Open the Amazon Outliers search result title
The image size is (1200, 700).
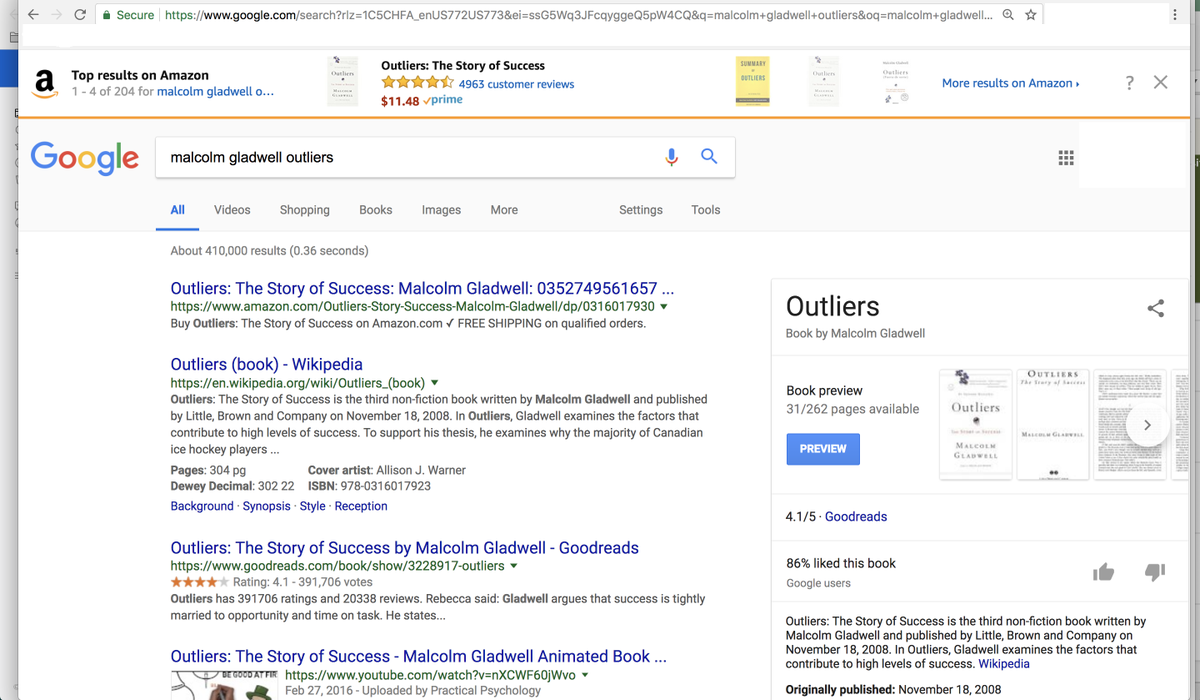pyautogui.click(x=422, y=289)
